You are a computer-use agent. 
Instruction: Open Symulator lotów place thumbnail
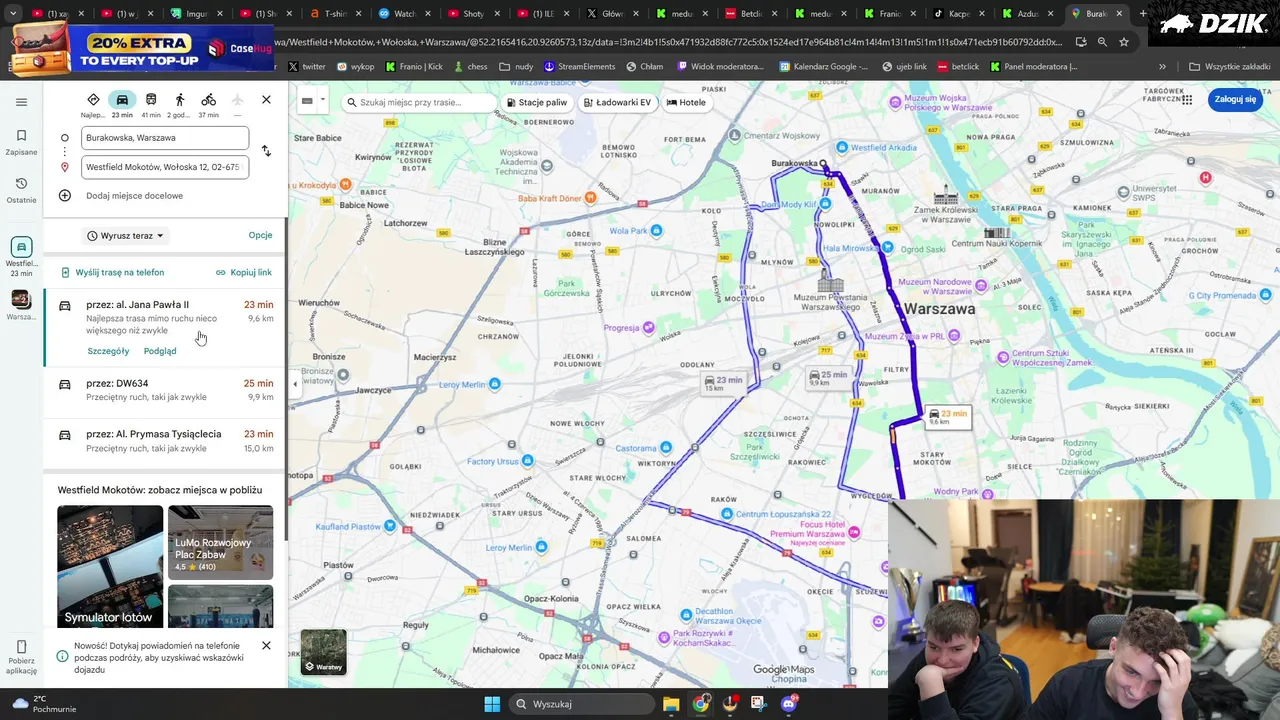pyautogui.click(x=110, y=567)
